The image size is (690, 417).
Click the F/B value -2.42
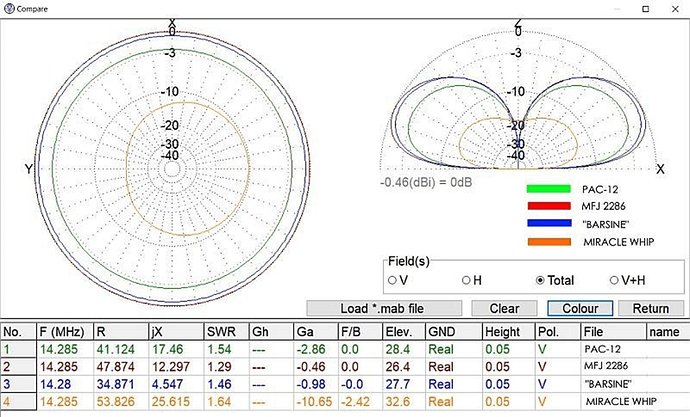(356, 402)
